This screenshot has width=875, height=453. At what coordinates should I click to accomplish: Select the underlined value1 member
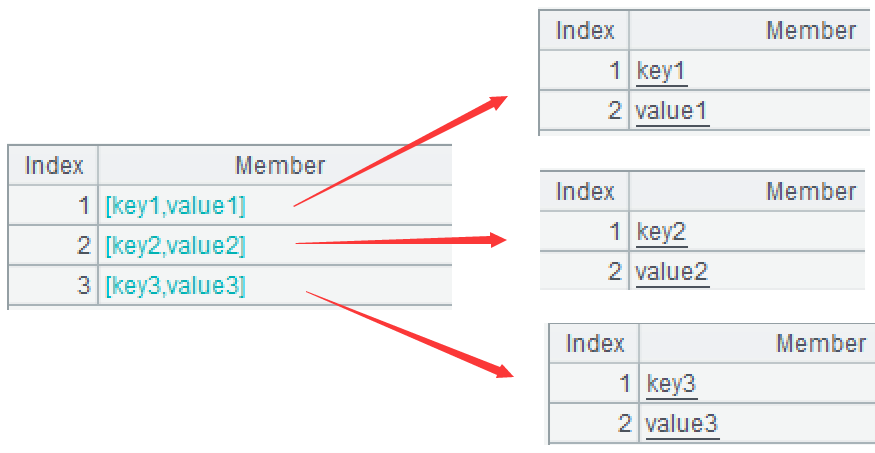pos(672,110)
